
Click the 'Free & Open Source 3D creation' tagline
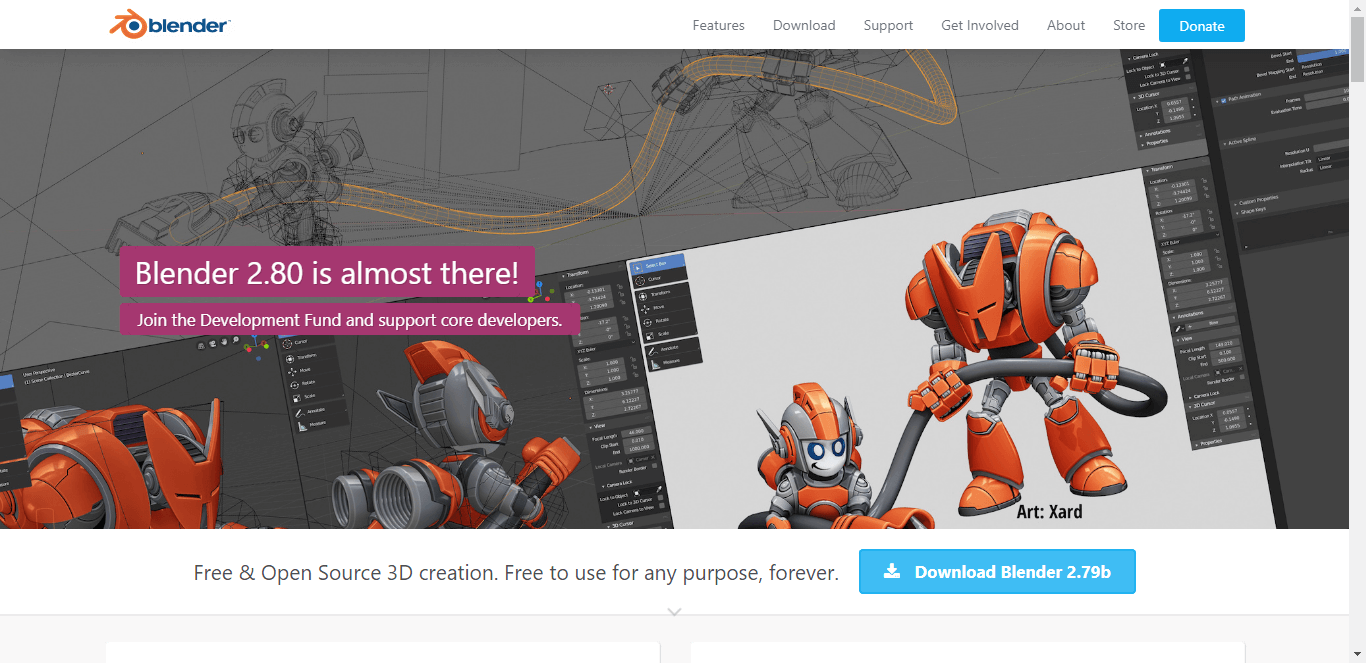[516, 573]
